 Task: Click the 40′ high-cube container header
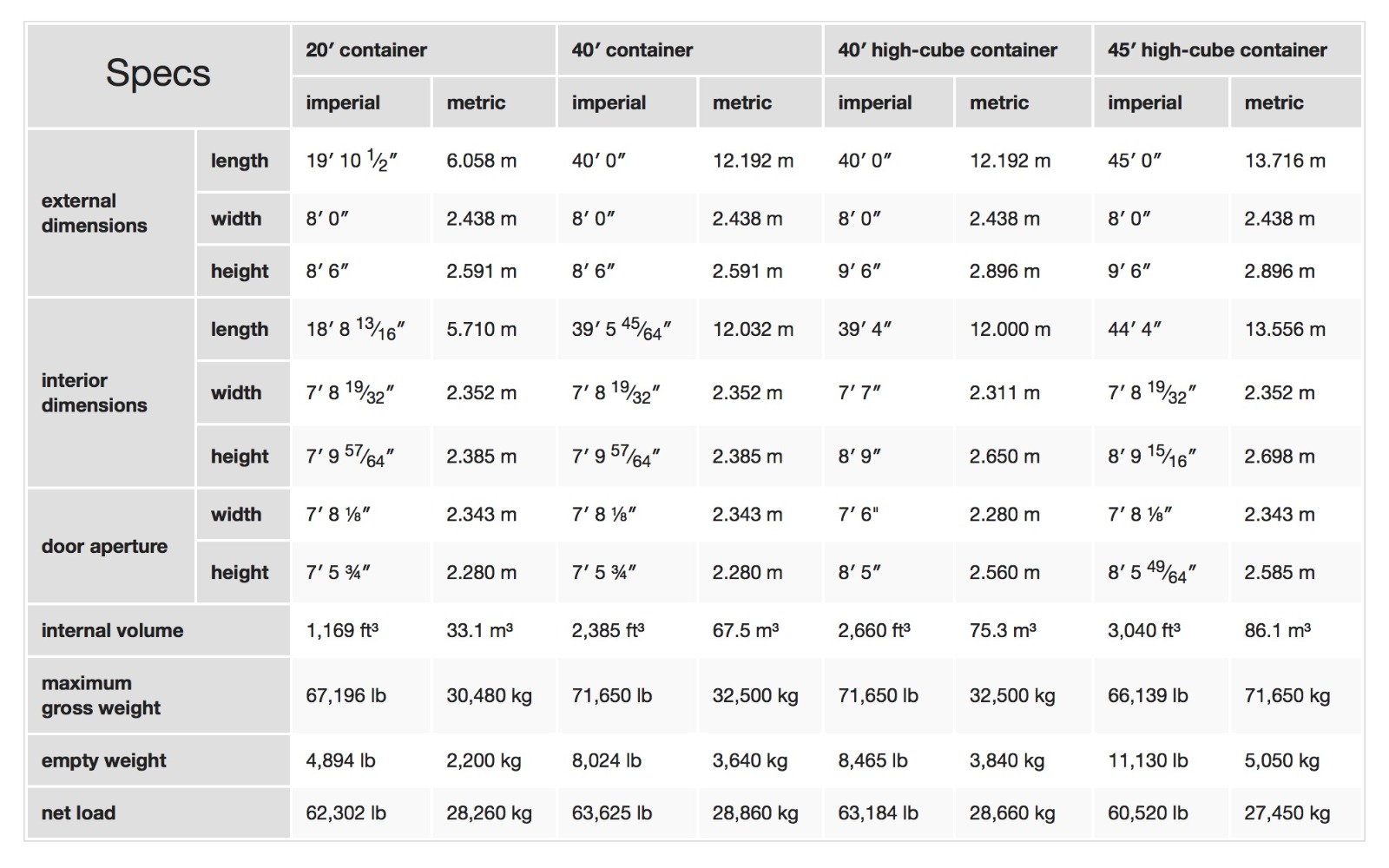947,50
